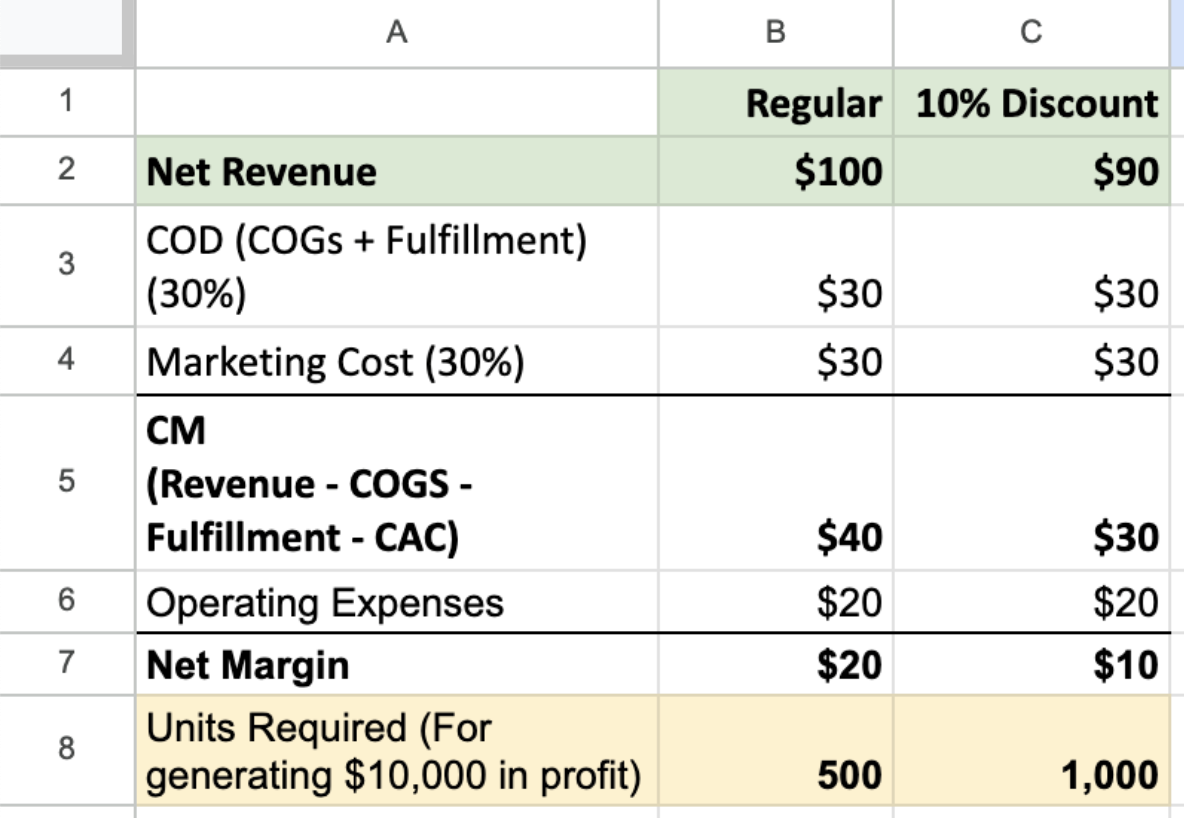Select the 1,000 units cell
Screen dimensions: 1184x818
click(1031, 749)
